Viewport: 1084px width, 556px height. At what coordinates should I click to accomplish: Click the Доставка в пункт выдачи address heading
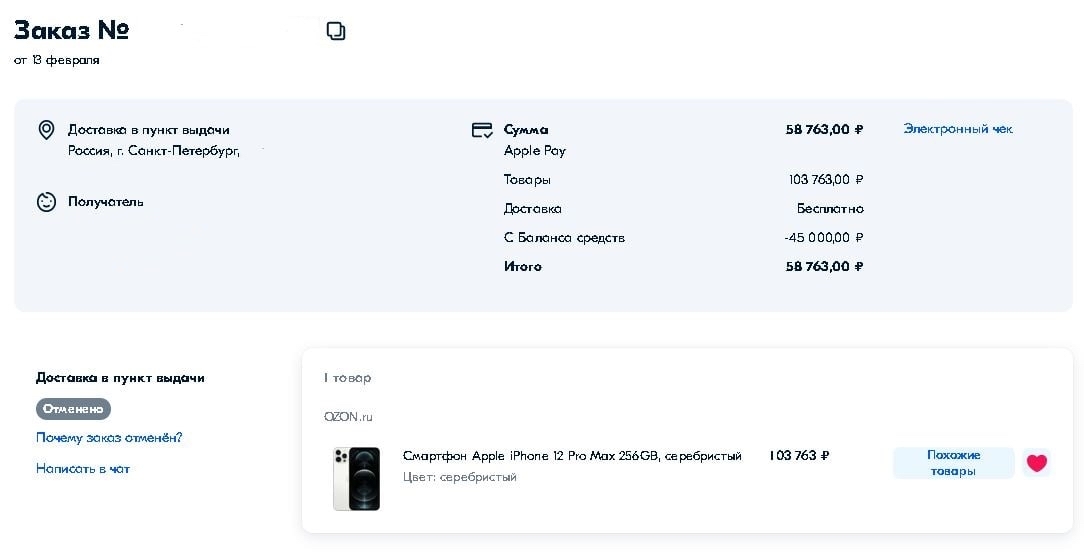pyautogui.click(x=149, y=130)
